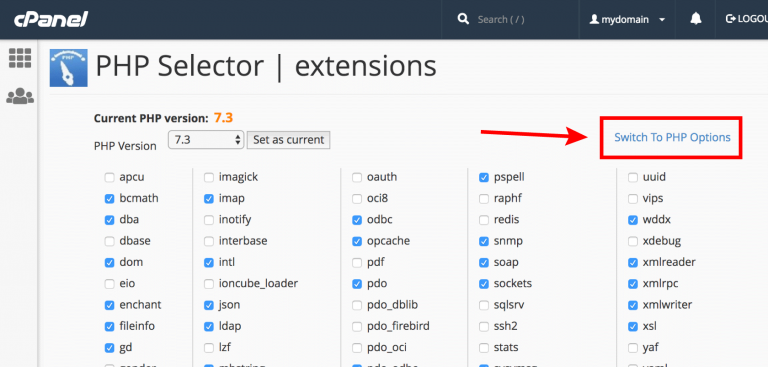
Task: Enable the ssh2 extension checkbox
Action: click(x=484, y=326)
